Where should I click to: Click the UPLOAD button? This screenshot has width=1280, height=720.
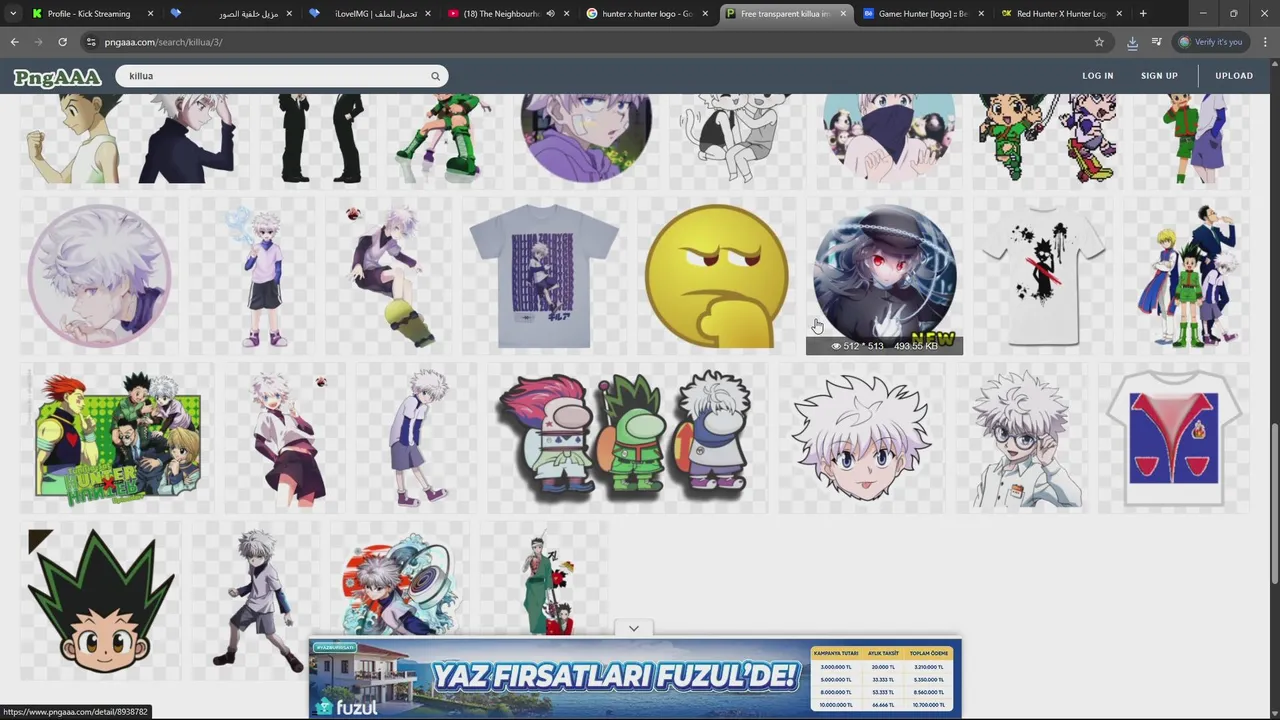pos(1234,76)
